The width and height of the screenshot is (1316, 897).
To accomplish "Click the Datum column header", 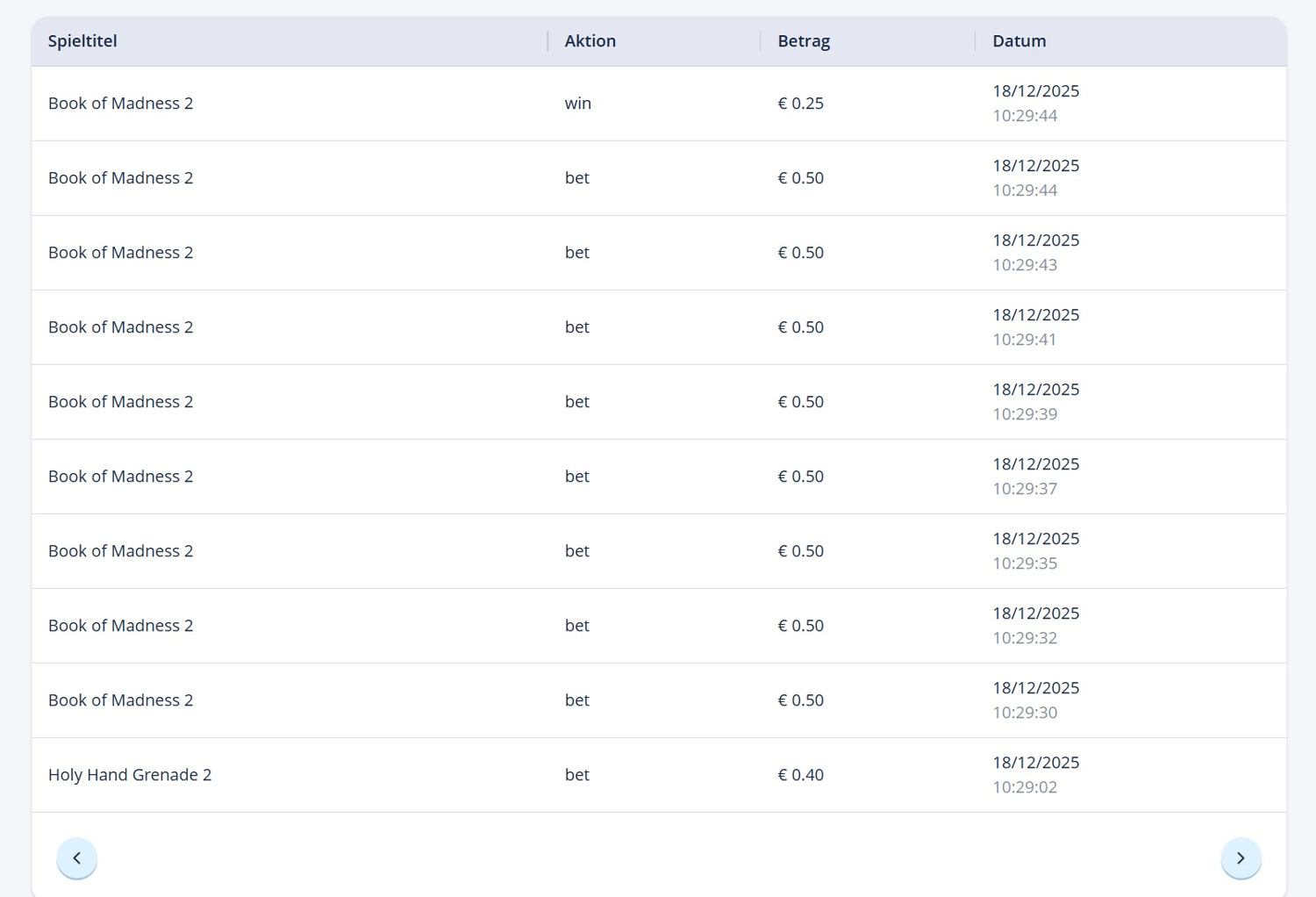I will click(x=1019, y=41).
